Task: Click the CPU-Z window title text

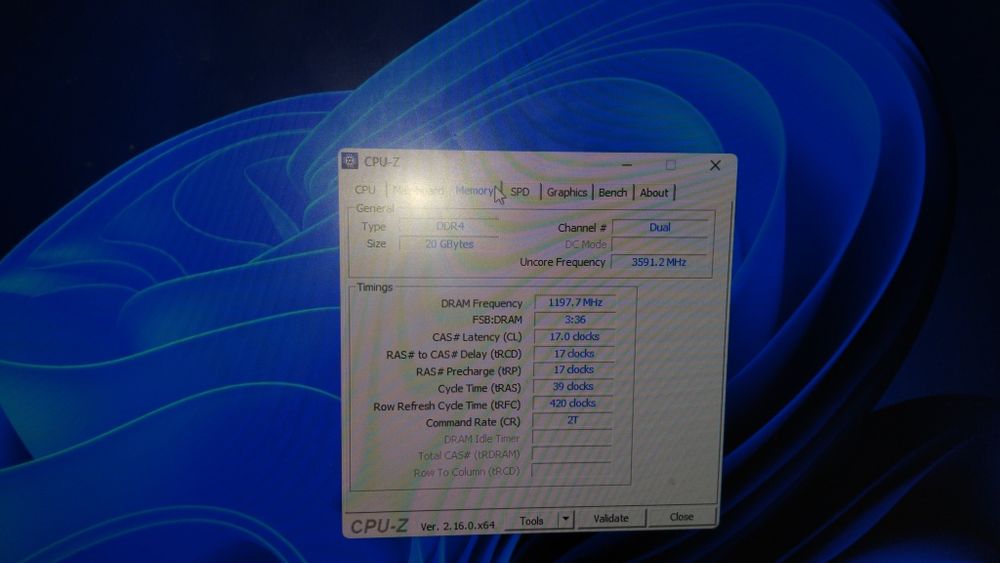Action: tap(381, 162)
